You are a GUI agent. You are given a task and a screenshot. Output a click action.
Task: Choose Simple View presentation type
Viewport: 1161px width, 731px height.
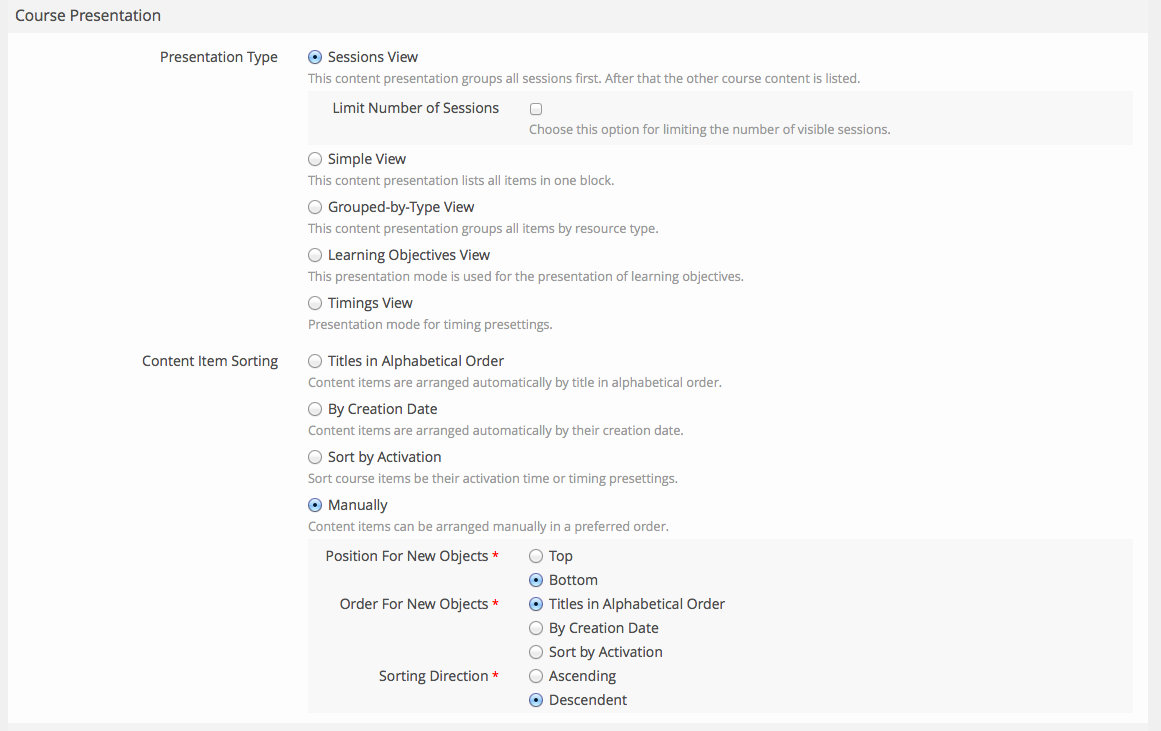[x=315, y=159]
